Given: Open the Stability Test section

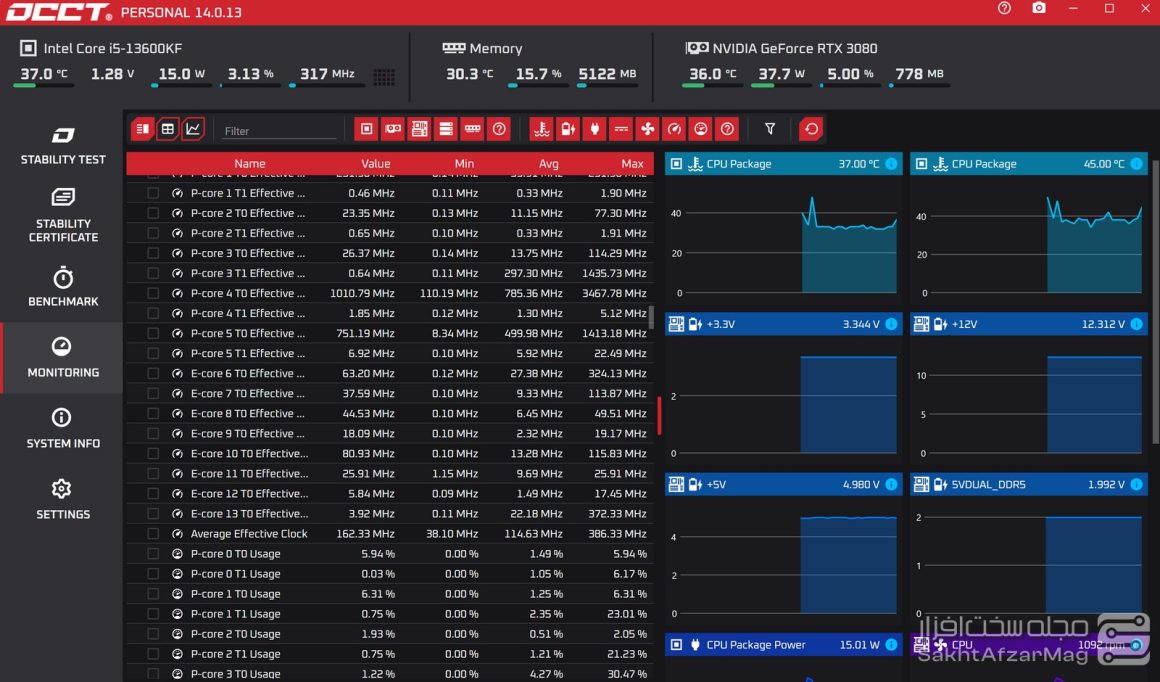Looking at the screenshot, I should 62,146.
